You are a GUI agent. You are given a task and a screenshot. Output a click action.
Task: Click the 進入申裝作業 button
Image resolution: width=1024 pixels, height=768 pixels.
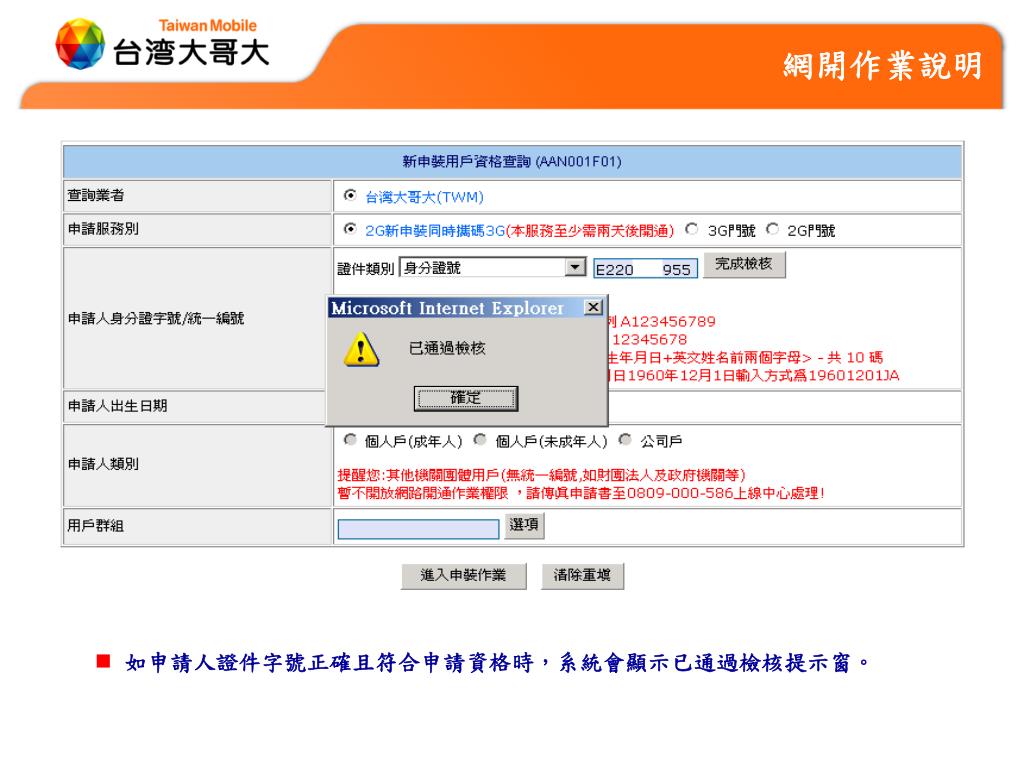click(x=463, y=575)
